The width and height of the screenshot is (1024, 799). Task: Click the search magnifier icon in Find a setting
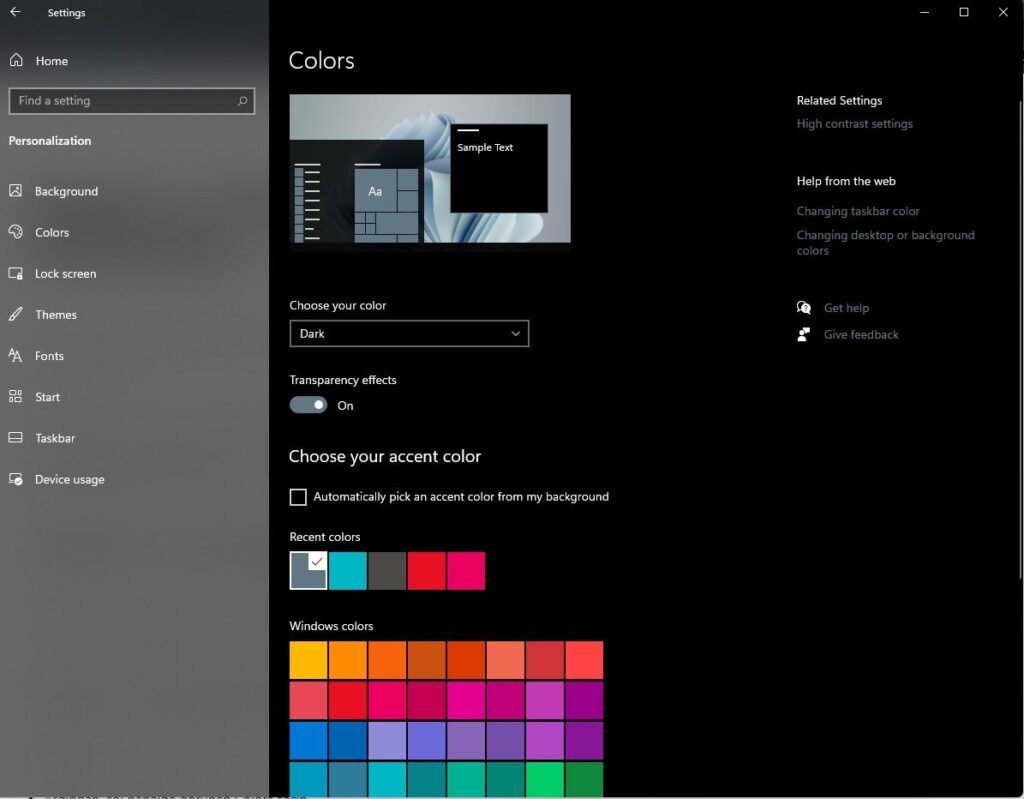(x=242, y=101)
